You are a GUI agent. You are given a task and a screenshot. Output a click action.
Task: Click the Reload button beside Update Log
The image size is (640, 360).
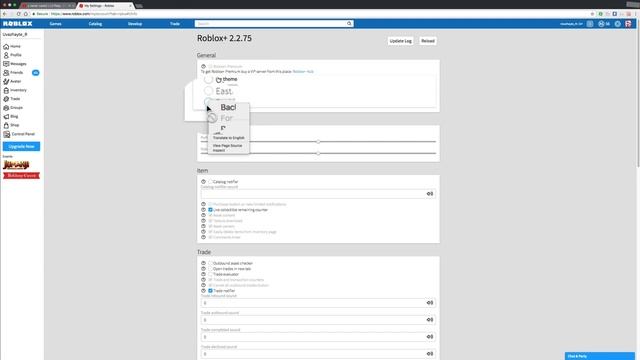coord(428,41)
